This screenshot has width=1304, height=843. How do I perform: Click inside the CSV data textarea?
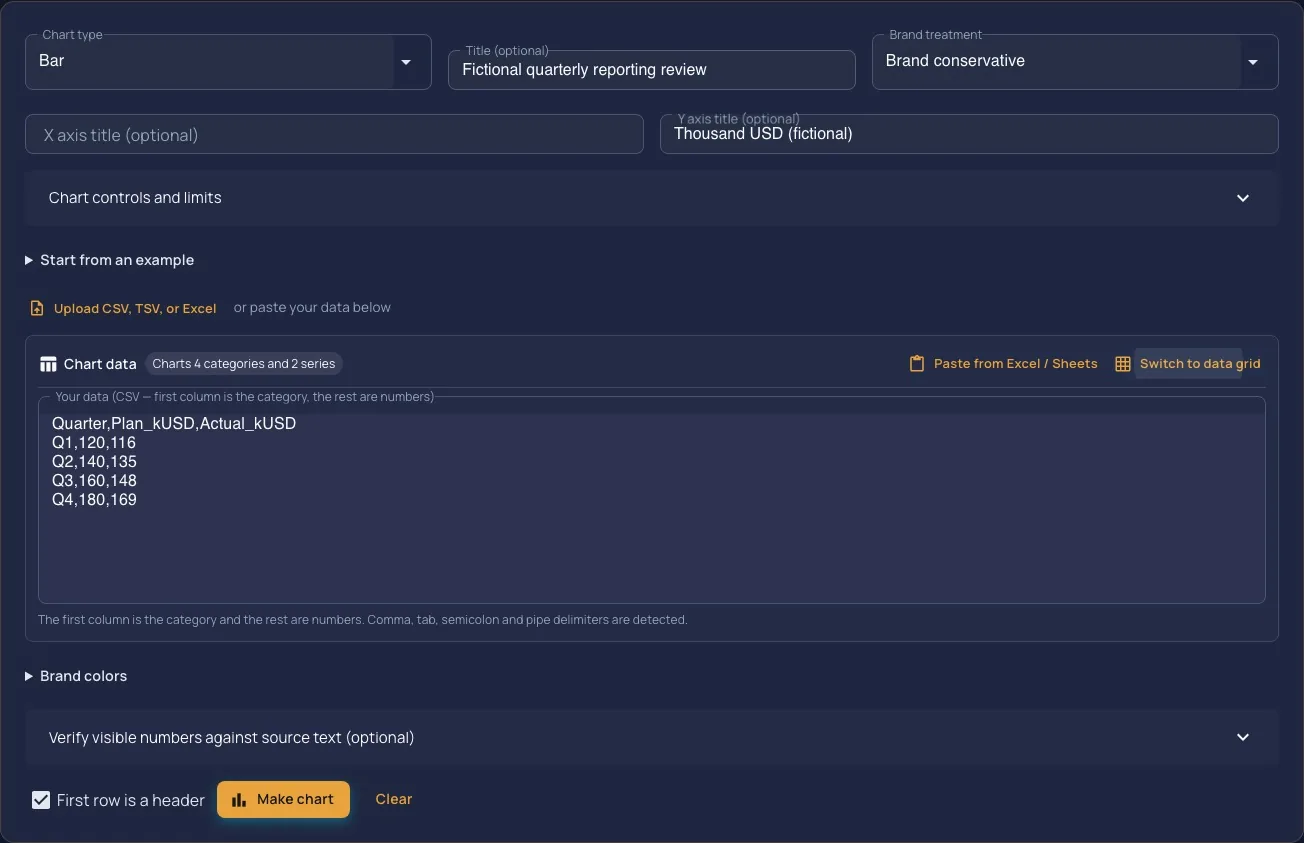click(652, 500)
